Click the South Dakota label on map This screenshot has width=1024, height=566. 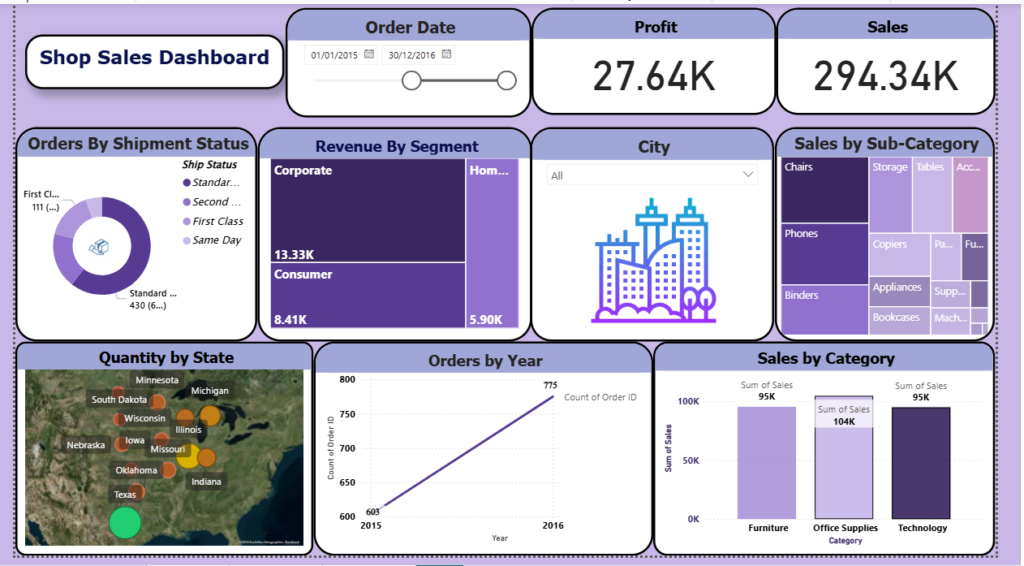pyautogui.click(x=119, y=400)
